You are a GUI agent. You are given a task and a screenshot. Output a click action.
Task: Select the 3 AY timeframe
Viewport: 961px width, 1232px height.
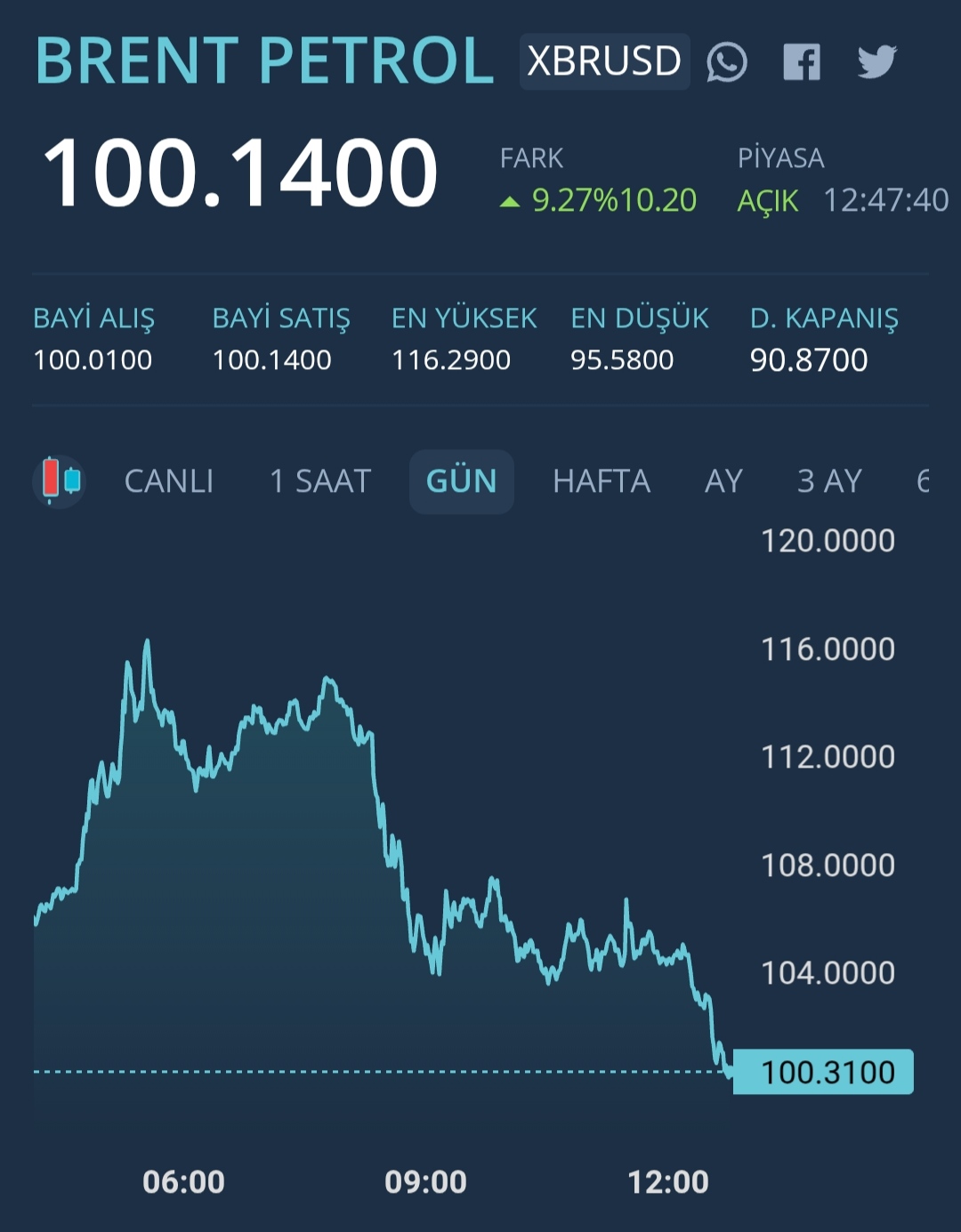[829, 481]
